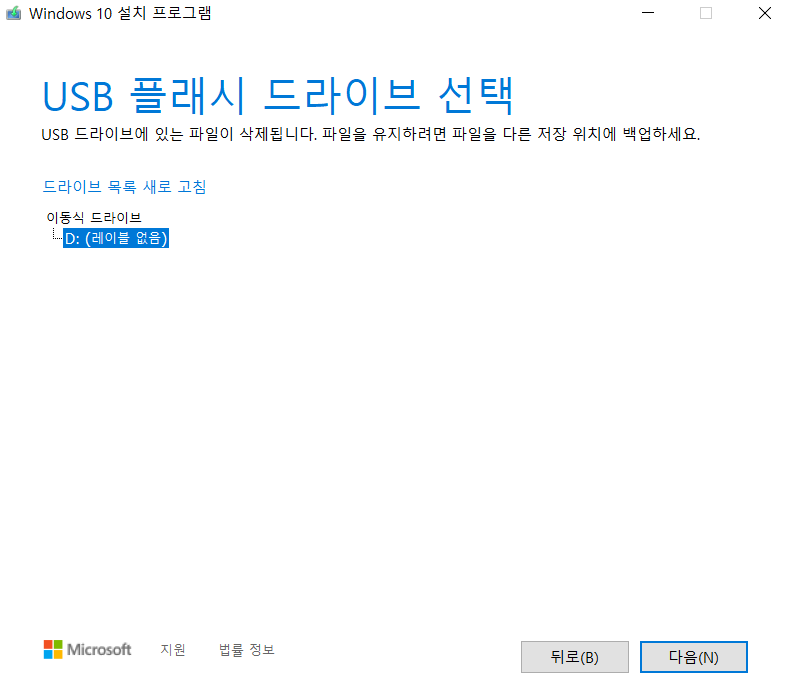Viewport: 790px width, 700px height.
Task: Minimize the setup window
Action: tap(648, 13)
